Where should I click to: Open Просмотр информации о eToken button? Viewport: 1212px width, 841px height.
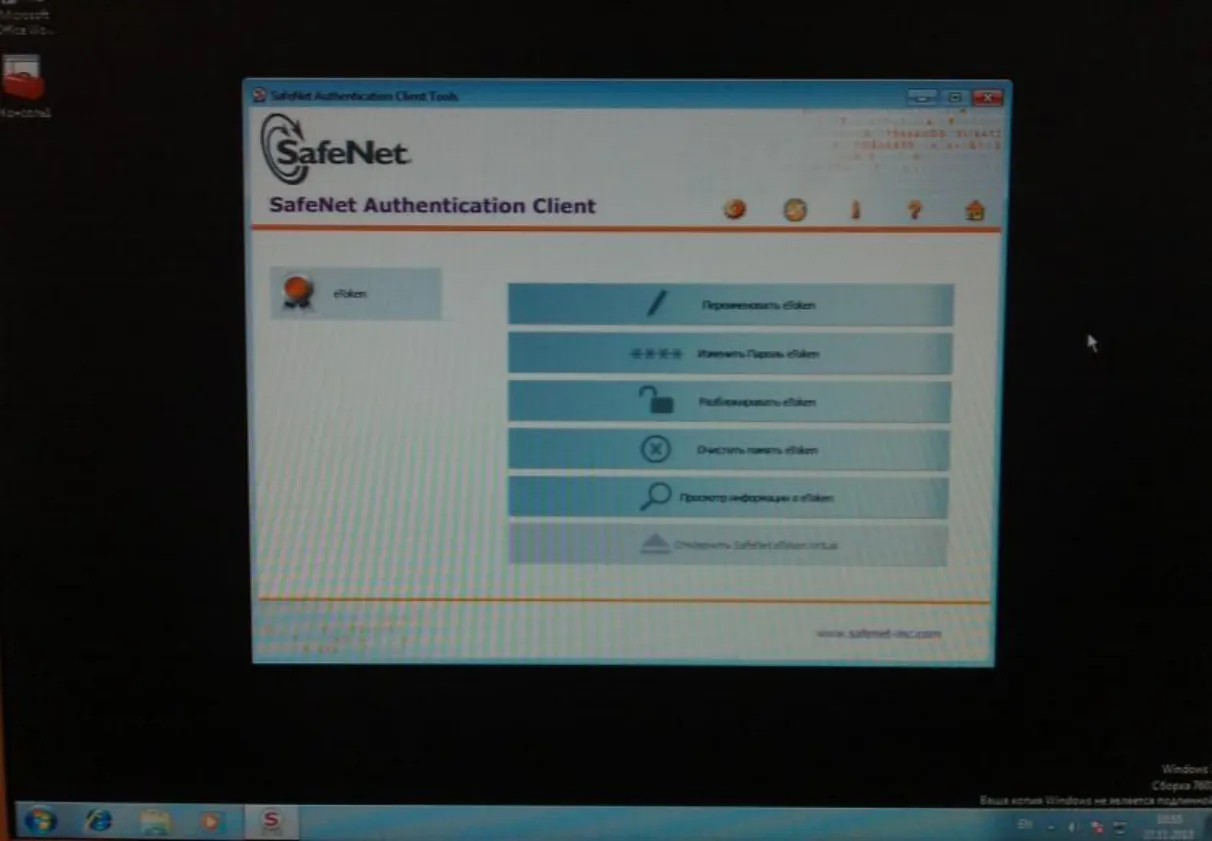728,498
